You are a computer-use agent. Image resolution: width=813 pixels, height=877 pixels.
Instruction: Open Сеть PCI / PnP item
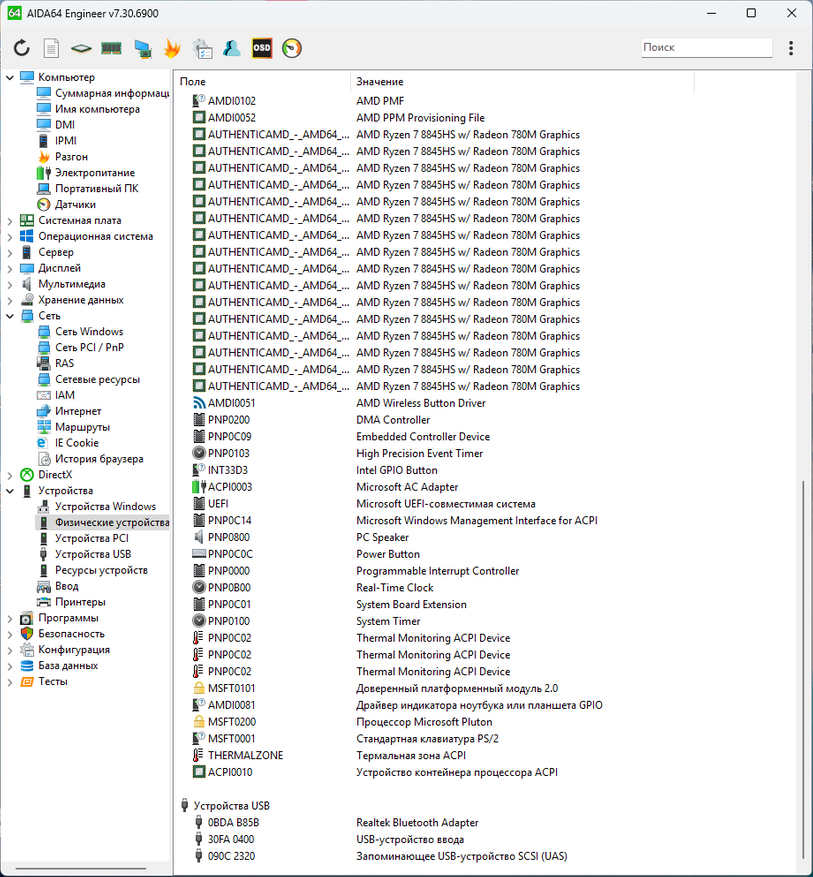(81, 347)
